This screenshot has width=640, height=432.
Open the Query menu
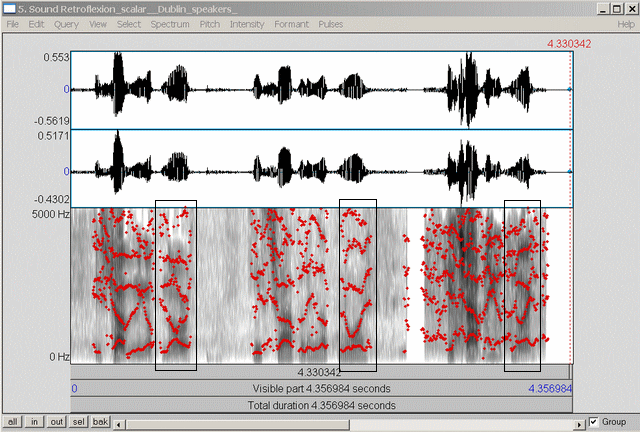pos(67,23)
